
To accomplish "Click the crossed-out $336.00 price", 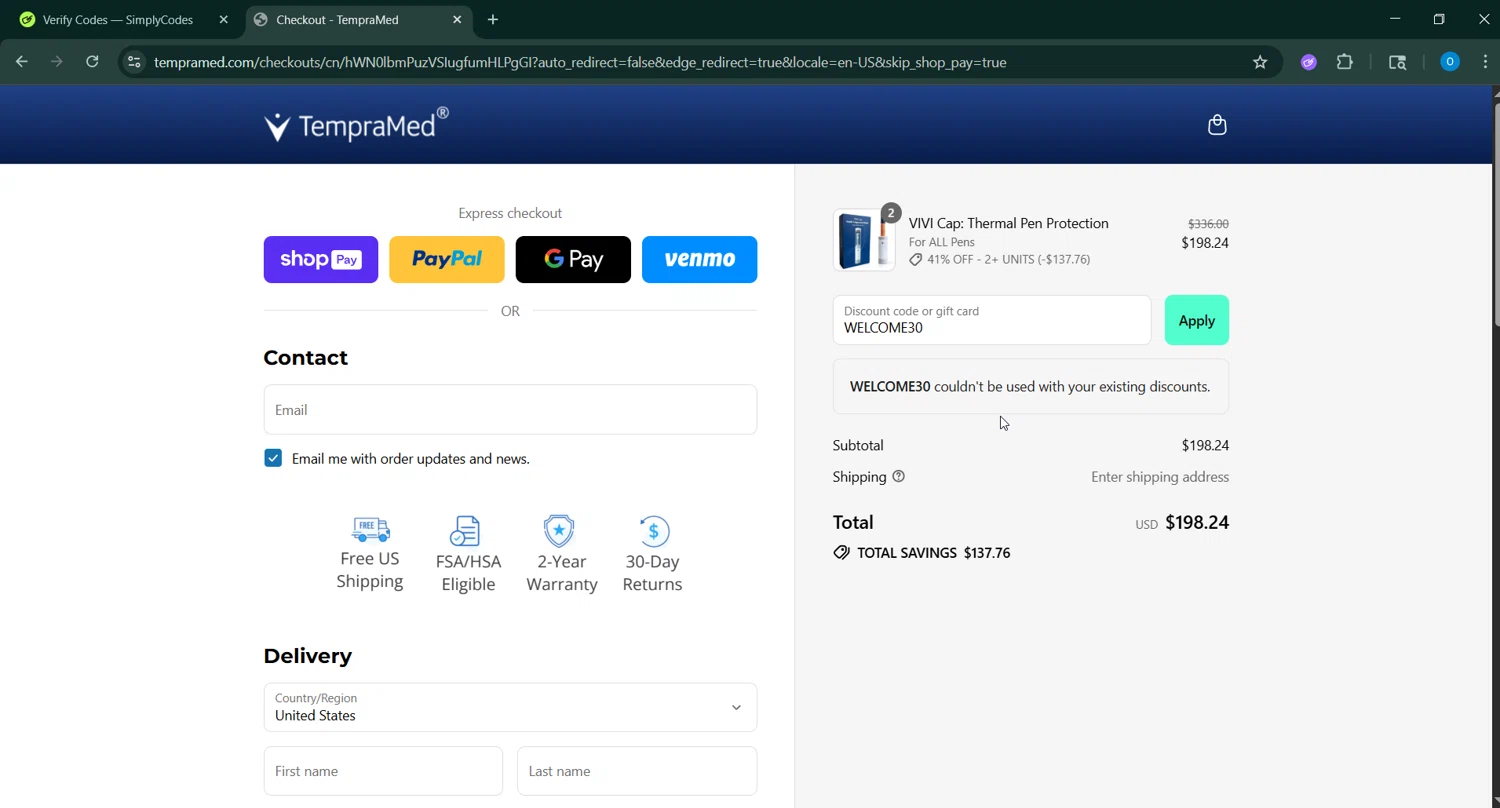I will pos(1208,224).
